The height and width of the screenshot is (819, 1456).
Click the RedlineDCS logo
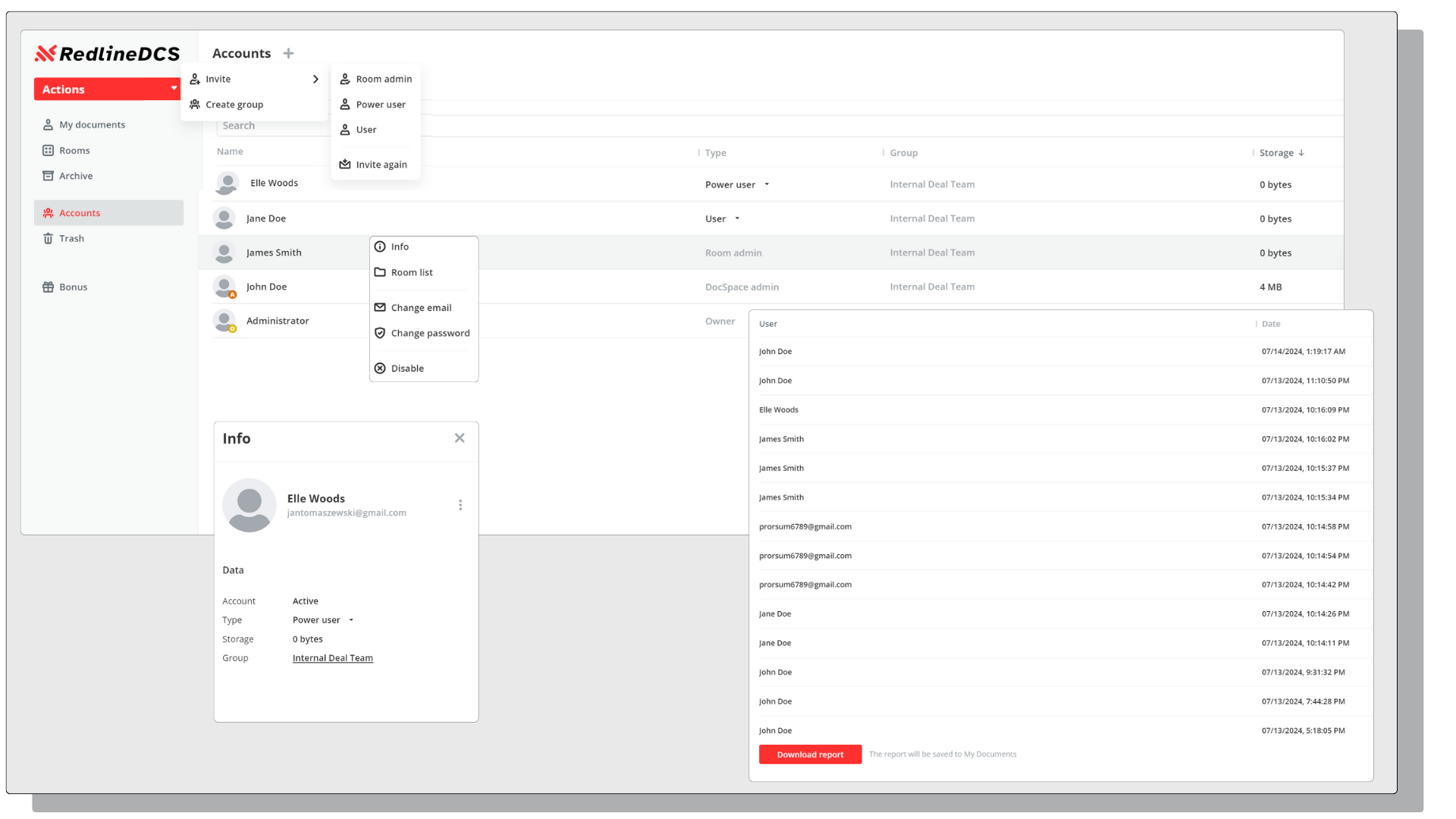(107, 53)
